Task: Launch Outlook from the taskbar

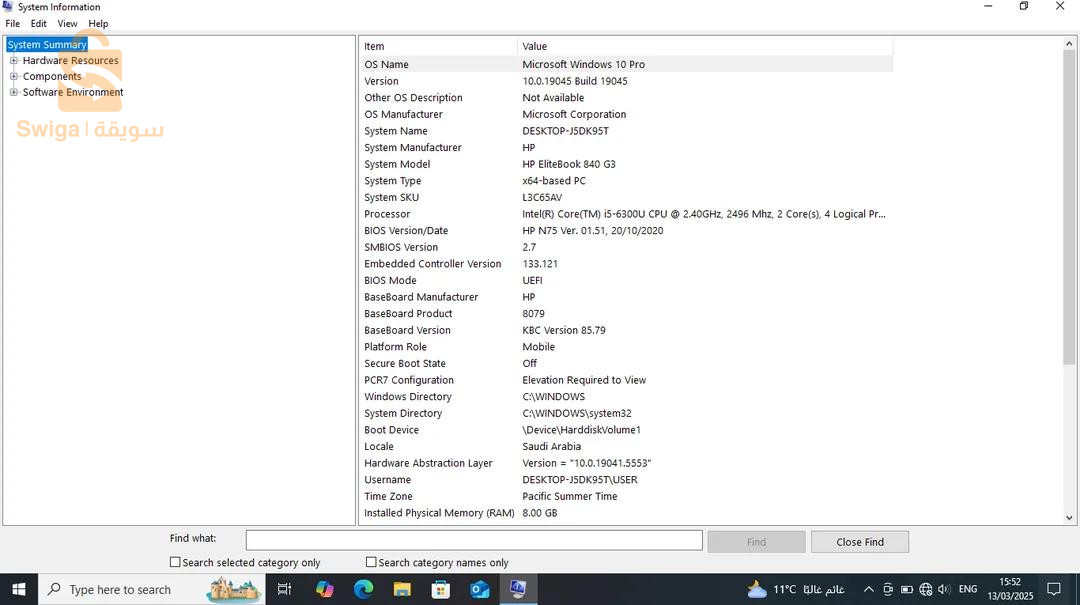Action: click(480, 589)
